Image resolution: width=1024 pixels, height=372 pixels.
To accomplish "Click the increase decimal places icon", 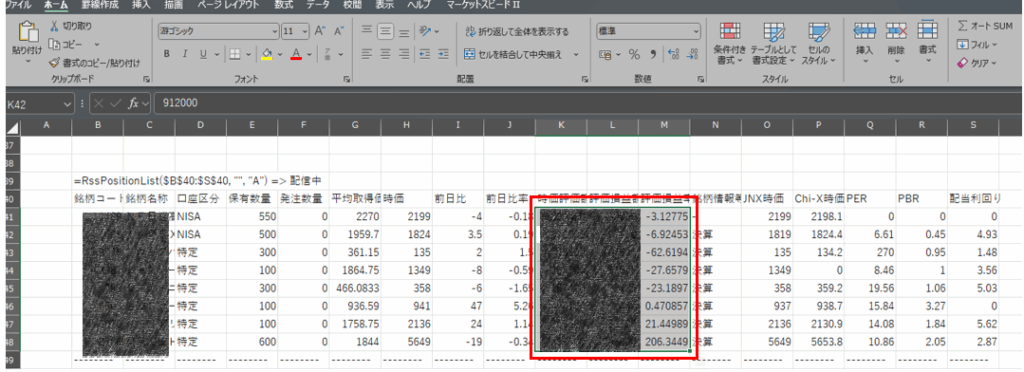I will click(x=675, y=55).
